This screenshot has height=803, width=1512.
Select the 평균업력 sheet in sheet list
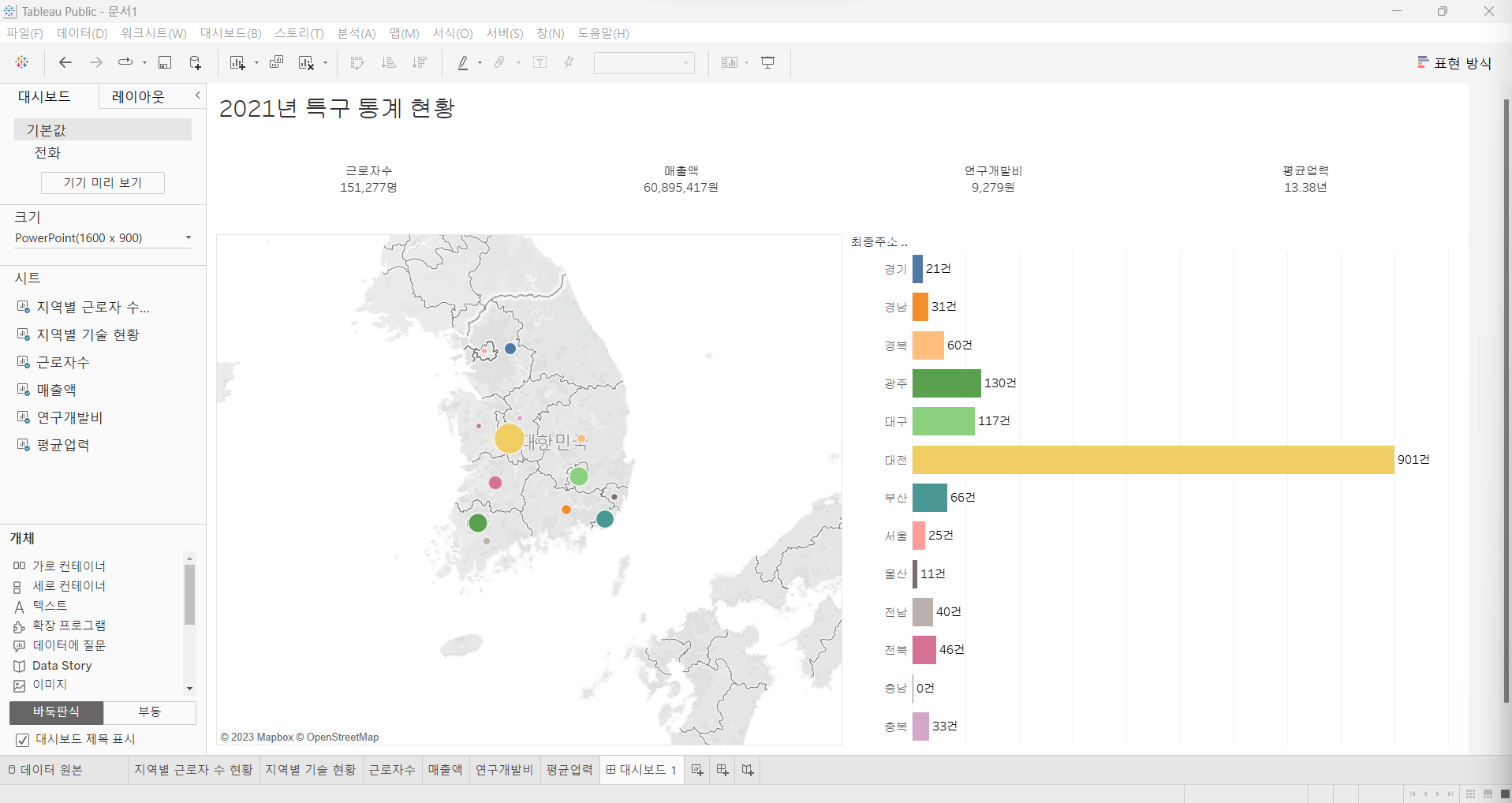[63, 446]
